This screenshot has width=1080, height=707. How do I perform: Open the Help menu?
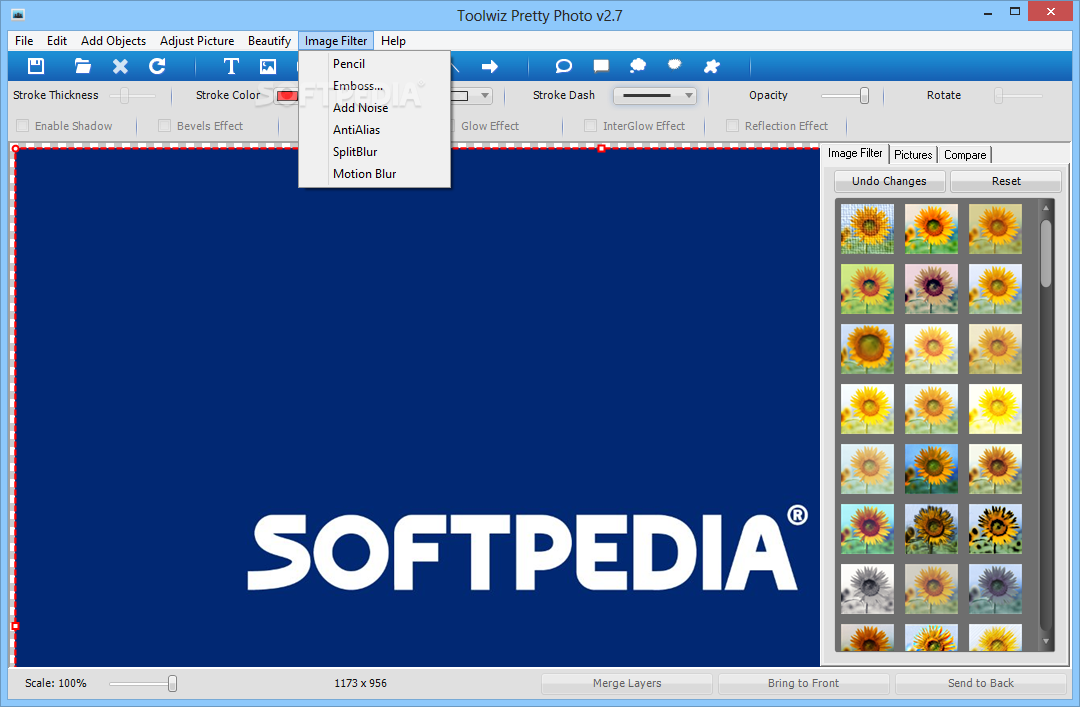[393, 41]
